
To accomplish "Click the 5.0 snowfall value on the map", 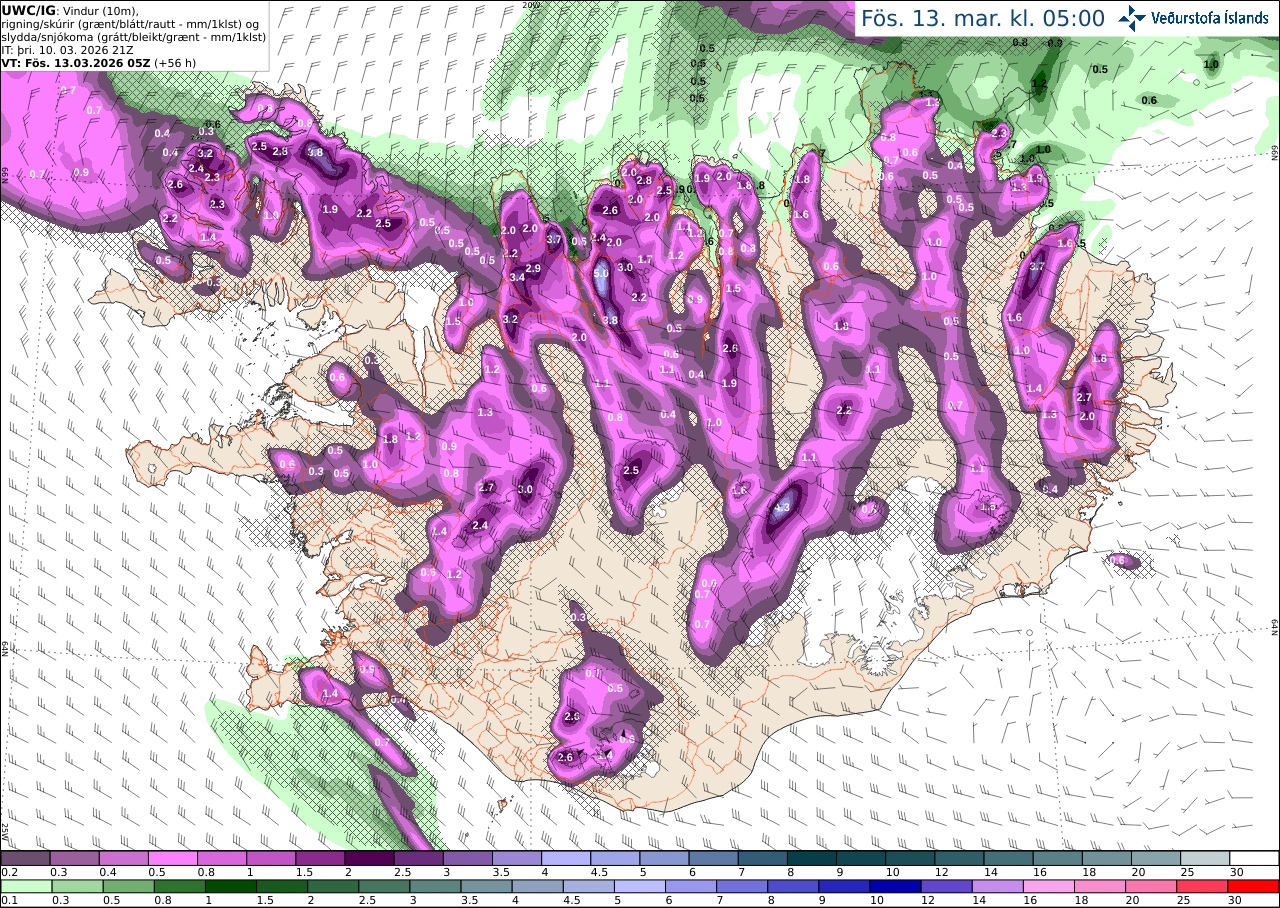I will click(601, 273).
